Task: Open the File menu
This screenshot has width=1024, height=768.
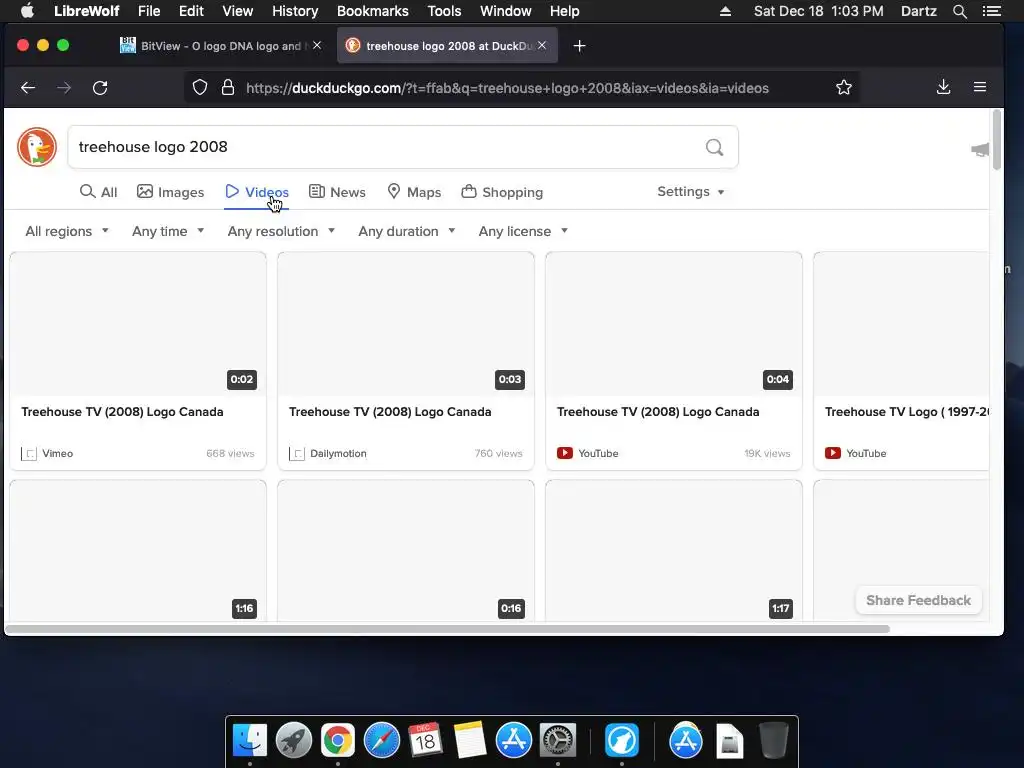Action: [149, 11]
